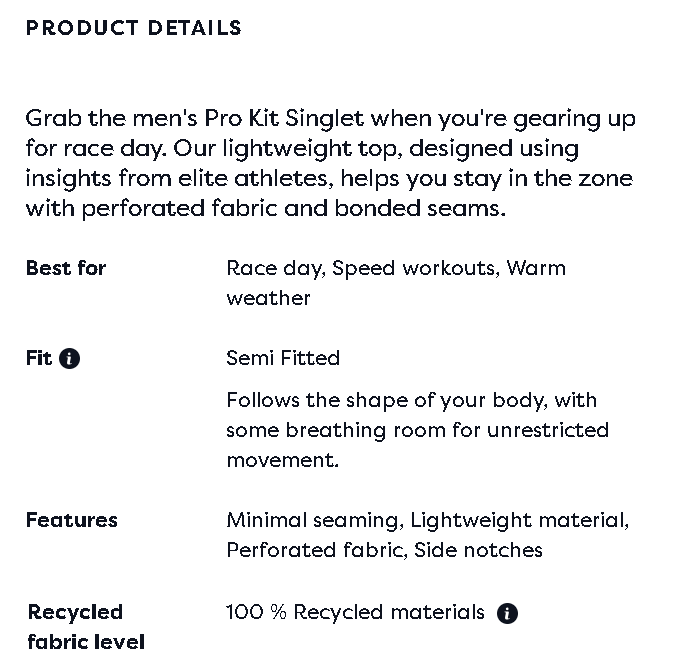Click info icon beside Recycled materials
This screenshot has width=685, height=655.
pyautogui.click(x=507, y=613)
